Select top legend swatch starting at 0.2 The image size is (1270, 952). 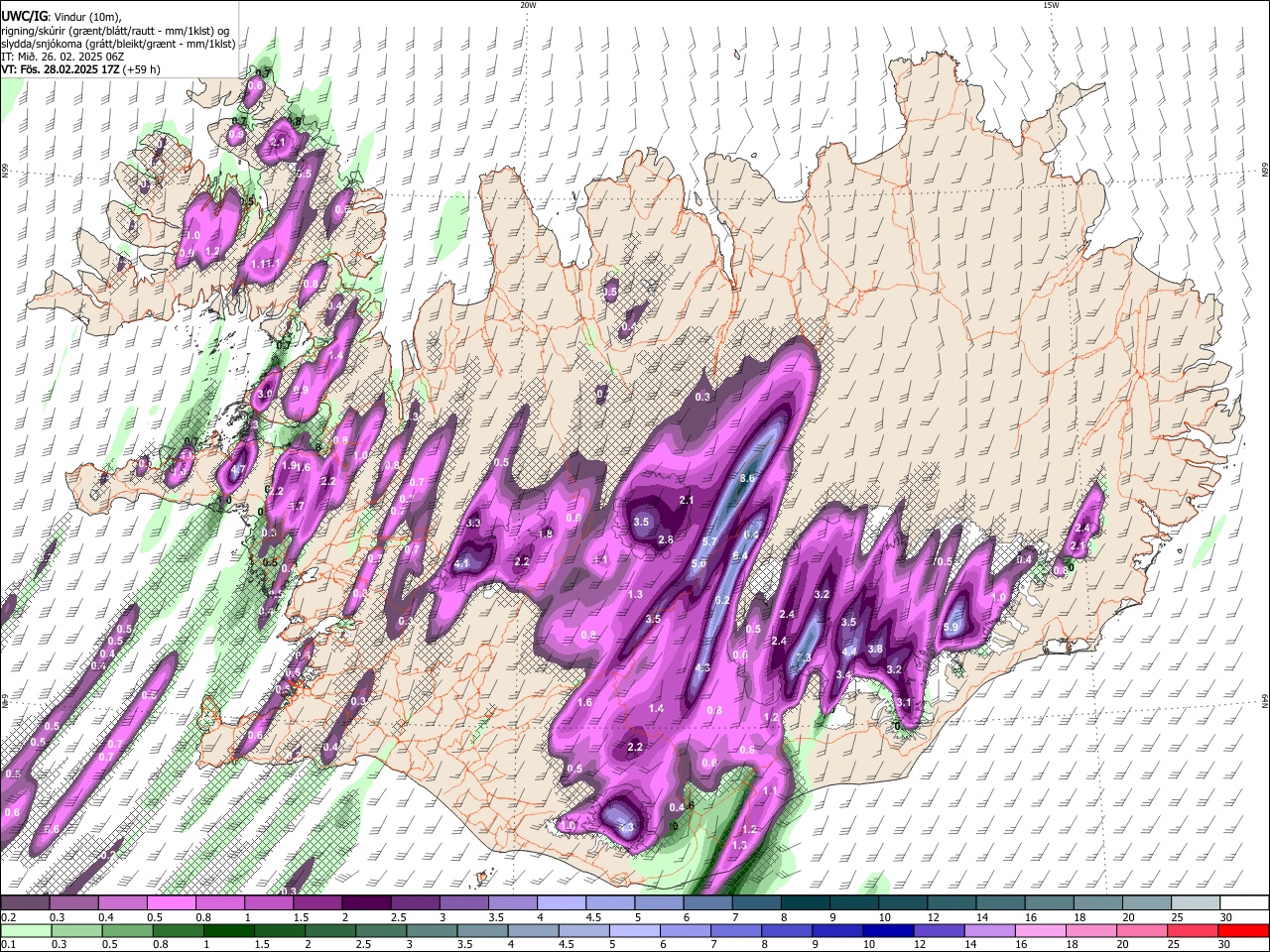point(25,903)
